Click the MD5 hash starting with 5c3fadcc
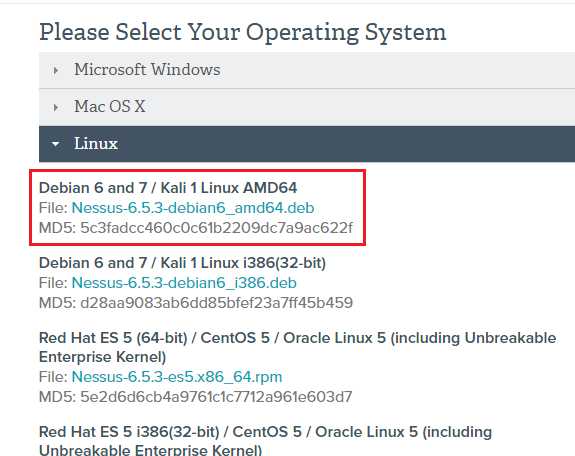The height and width of the screenshot is (456, 575). pyautogui.click(x=216, y=228)
